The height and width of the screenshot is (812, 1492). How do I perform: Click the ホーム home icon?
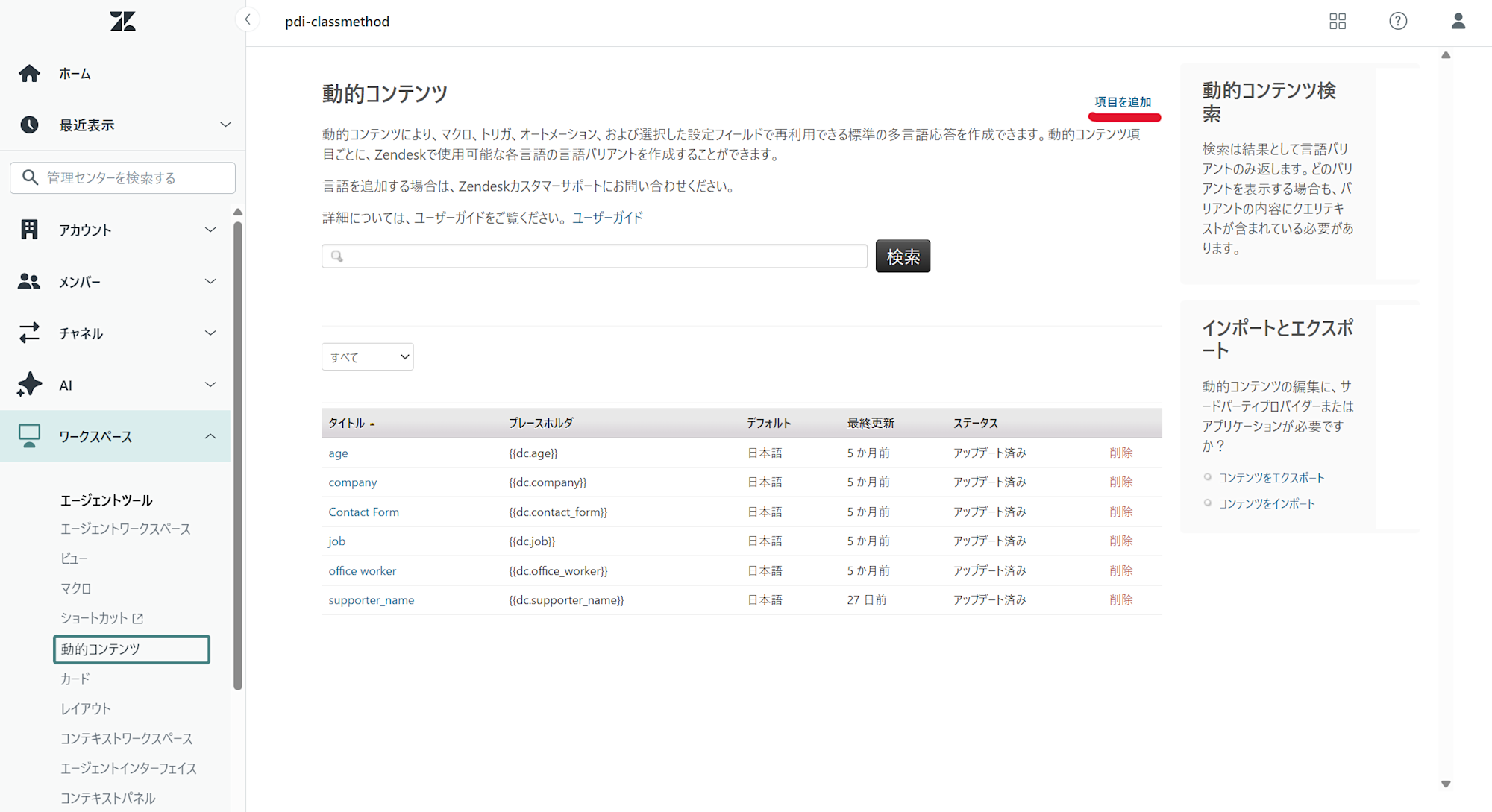pyautogui.click(x=29, y=73)
